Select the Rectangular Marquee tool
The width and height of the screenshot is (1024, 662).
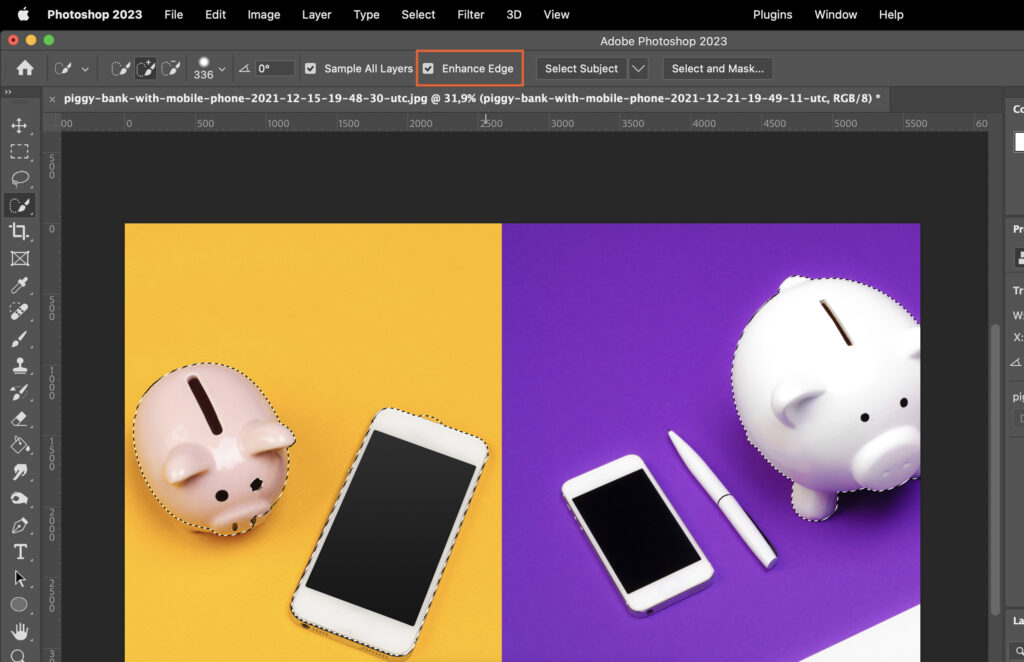21,152
